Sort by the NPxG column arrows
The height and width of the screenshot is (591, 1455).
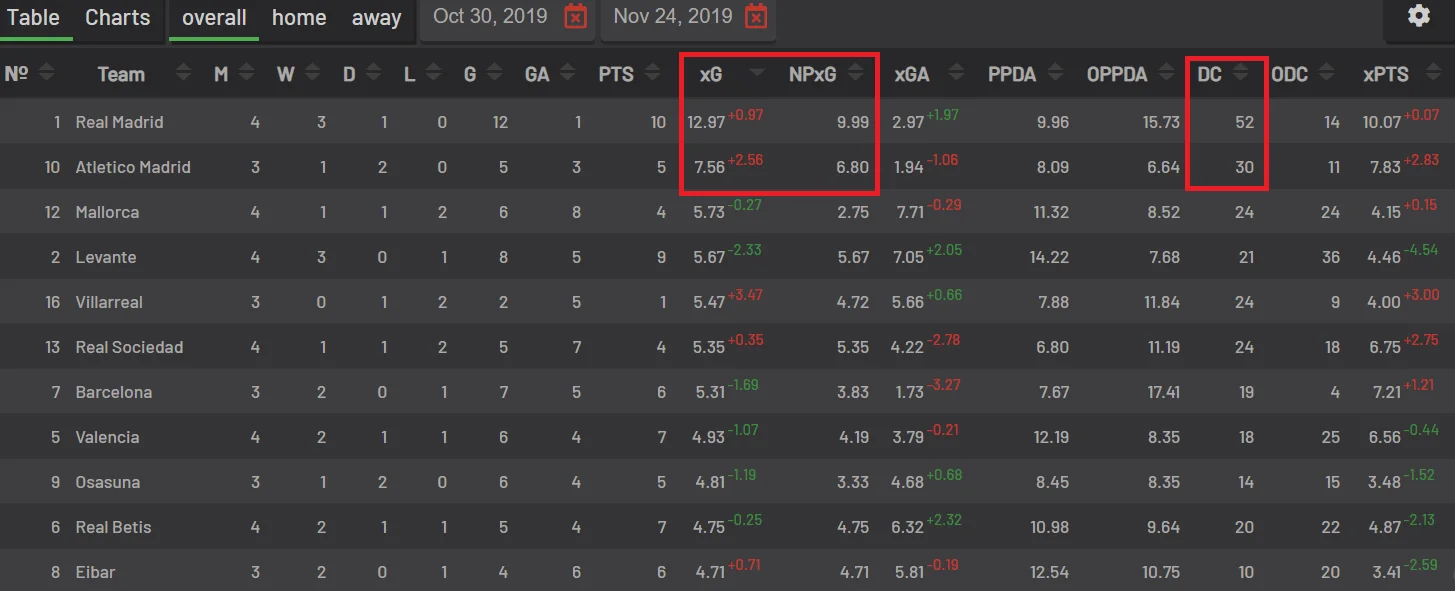pyautogui.click(x=855, y=74)
